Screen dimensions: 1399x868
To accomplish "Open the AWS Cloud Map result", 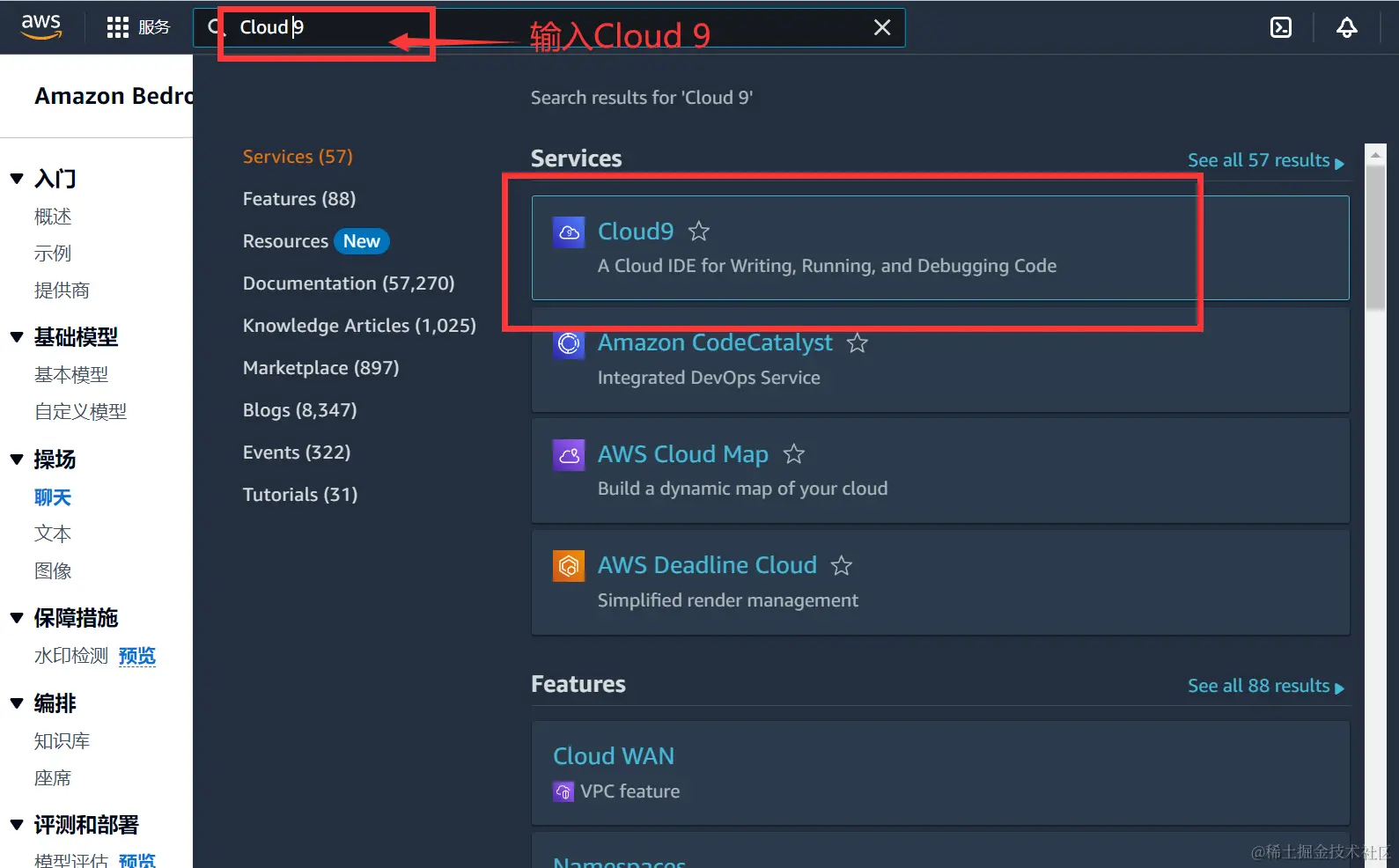I will pyautogui.click(x=683, y=453).
